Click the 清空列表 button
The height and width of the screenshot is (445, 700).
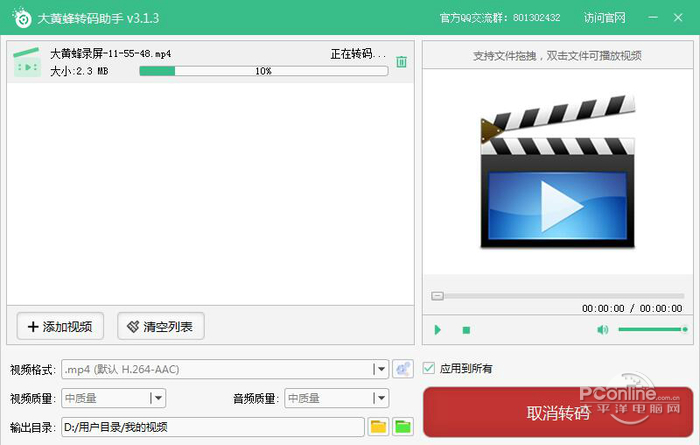[161, 326]
